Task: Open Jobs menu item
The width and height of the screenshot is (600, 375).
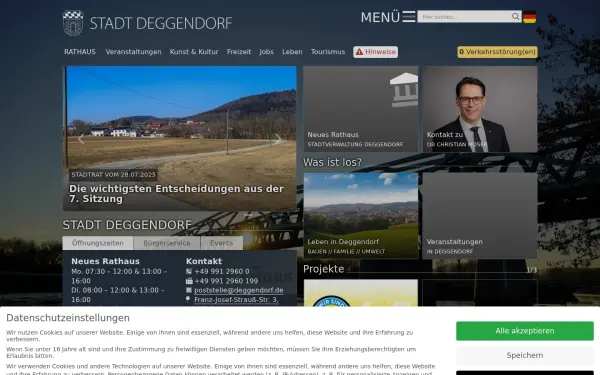Action: tap(266, 52)
